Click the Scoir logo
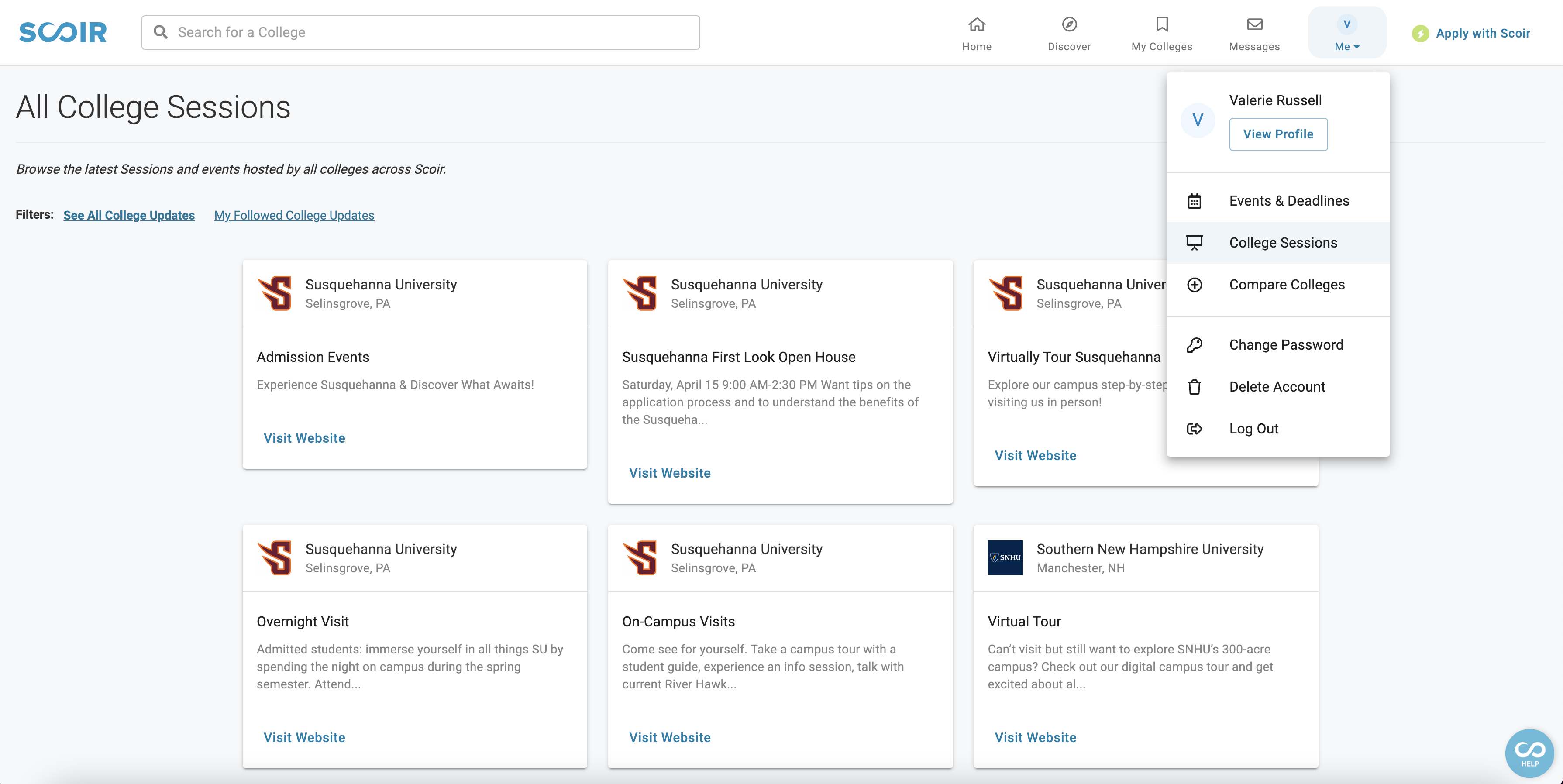Image resolution: width=1563 pixels, height=784 pixels. pos(63,32)
